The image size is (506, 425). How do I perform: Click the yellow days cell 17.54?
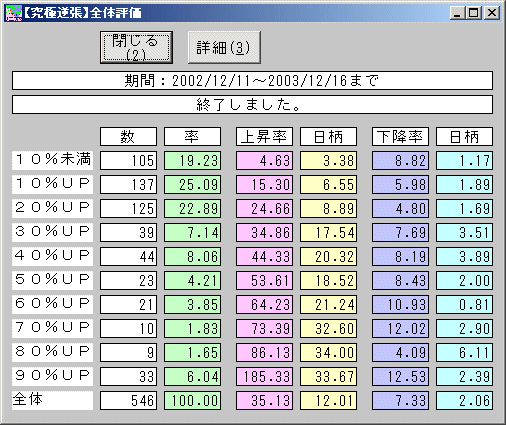click(x=328, y=232)
